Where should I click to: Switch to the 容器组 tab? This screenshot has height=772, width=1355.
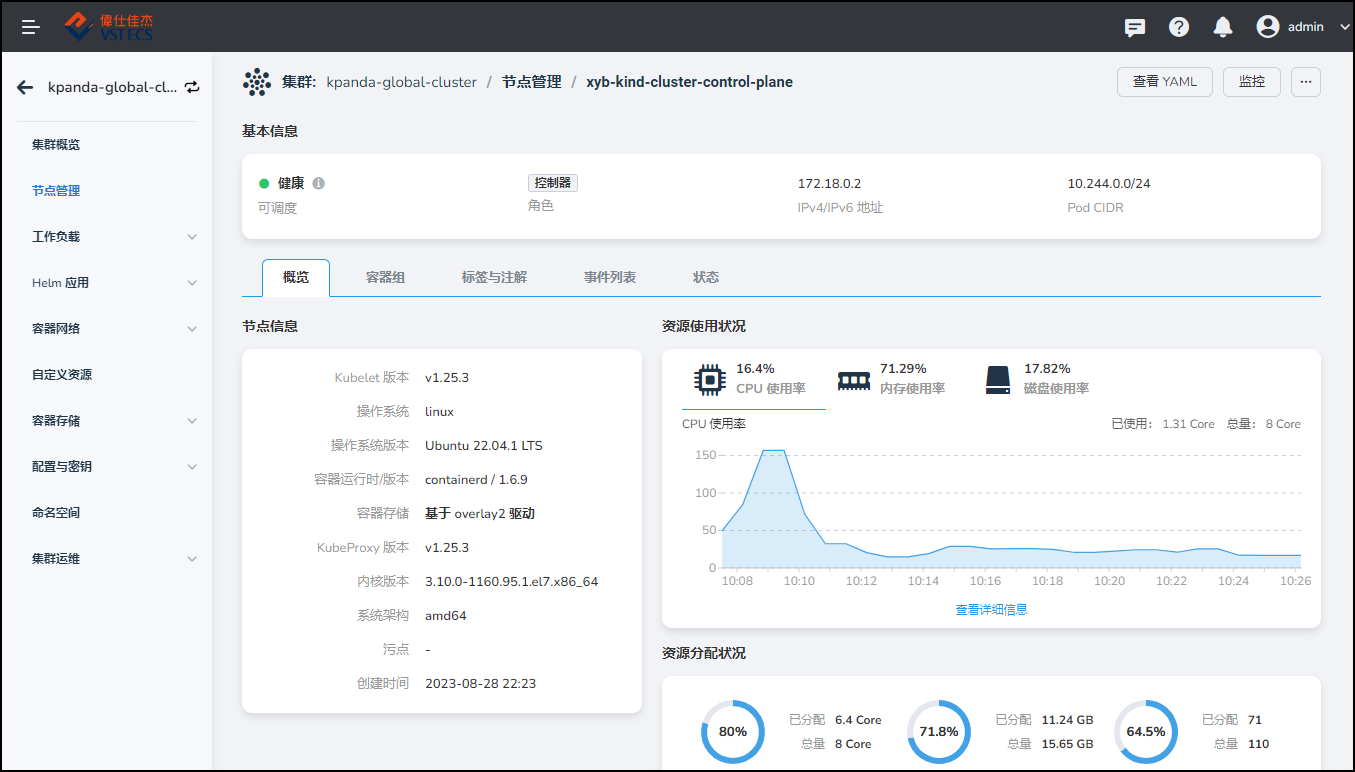[385, 278]
